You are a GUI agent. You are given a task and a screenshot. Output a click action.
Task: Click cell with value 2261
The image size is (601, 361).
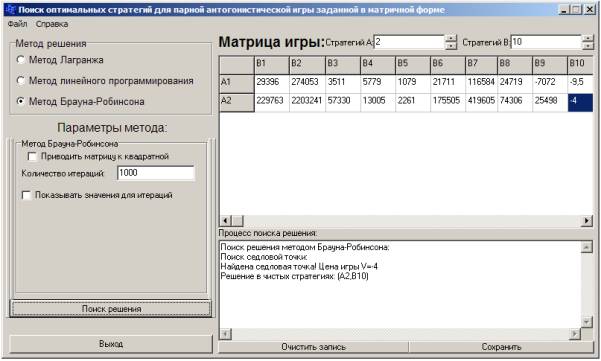413,103
